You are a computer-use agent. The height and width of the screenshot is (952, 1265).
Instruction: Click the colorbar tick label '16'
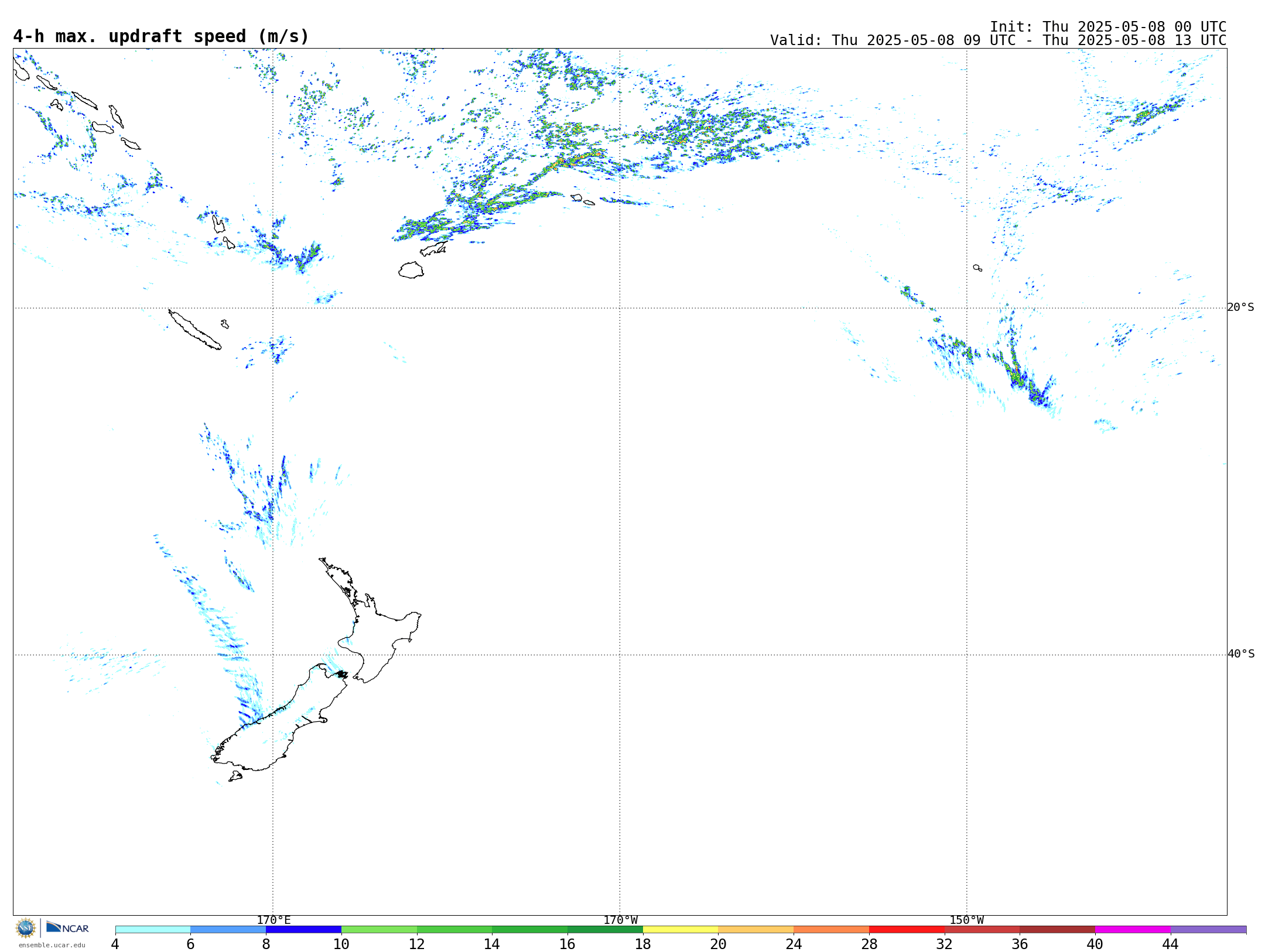click(x=567, y=944)
